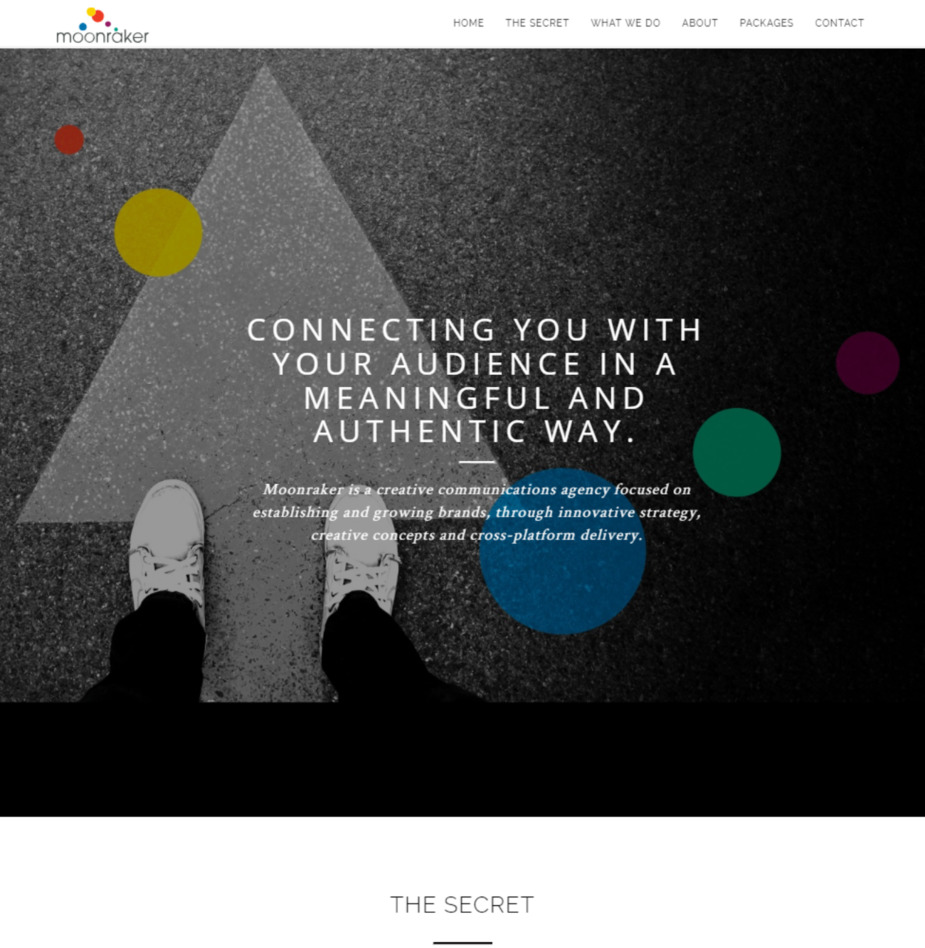This screenshot has height=948, width=925.
Task: Navigate to PACKAGES
Action: coord(766,23)
